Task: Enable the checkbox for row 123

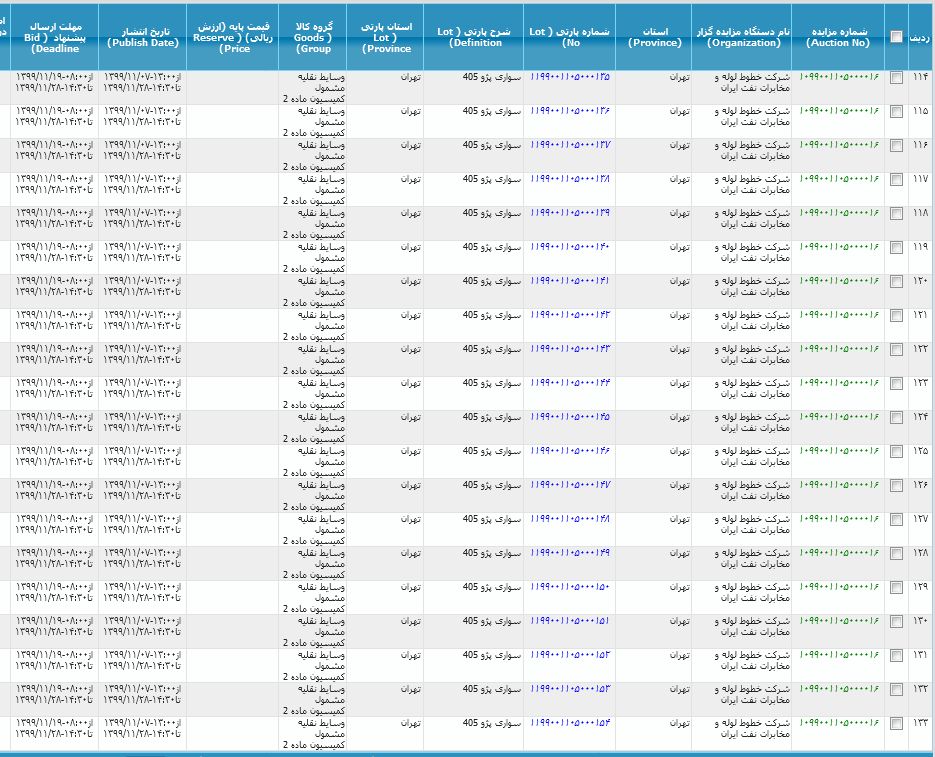Action: click(x=896, y=383)
